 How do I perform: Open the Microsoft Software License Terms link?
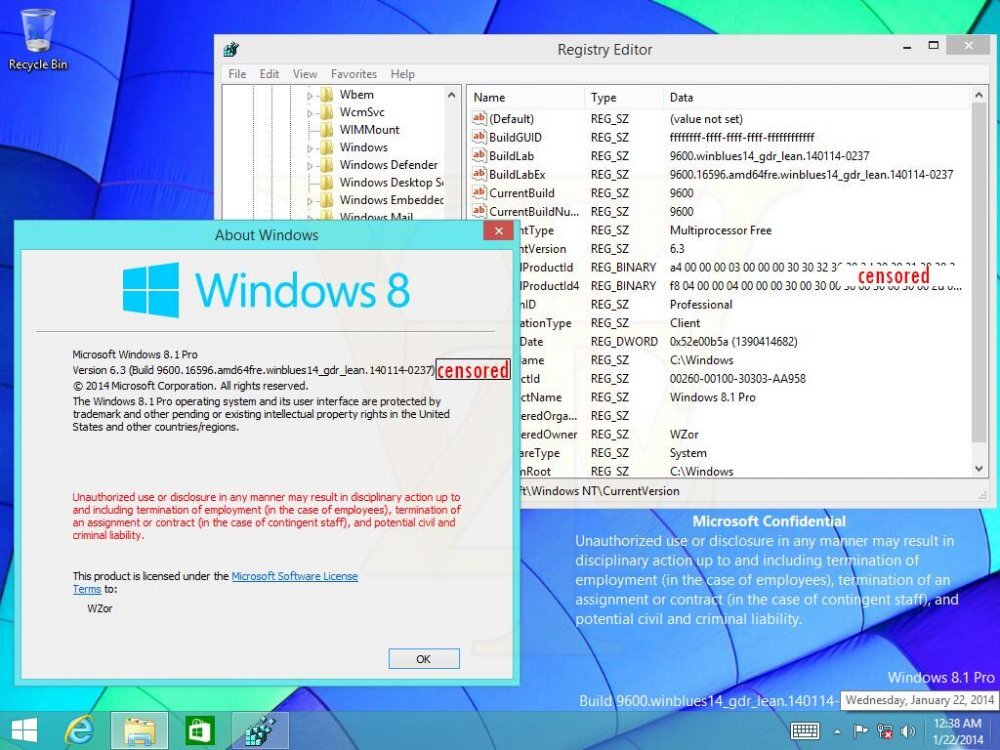click(295, 575)
